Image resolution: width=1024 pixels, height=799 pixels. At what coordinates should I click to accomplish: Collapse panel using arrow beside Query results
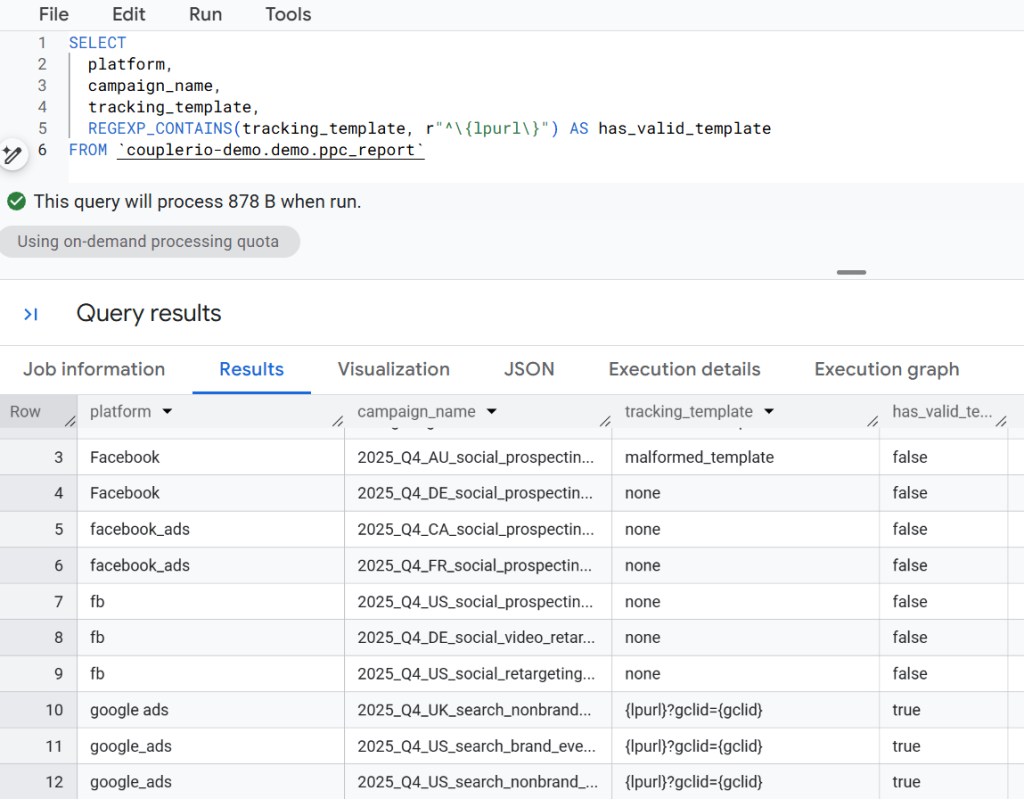pos(31,314)
